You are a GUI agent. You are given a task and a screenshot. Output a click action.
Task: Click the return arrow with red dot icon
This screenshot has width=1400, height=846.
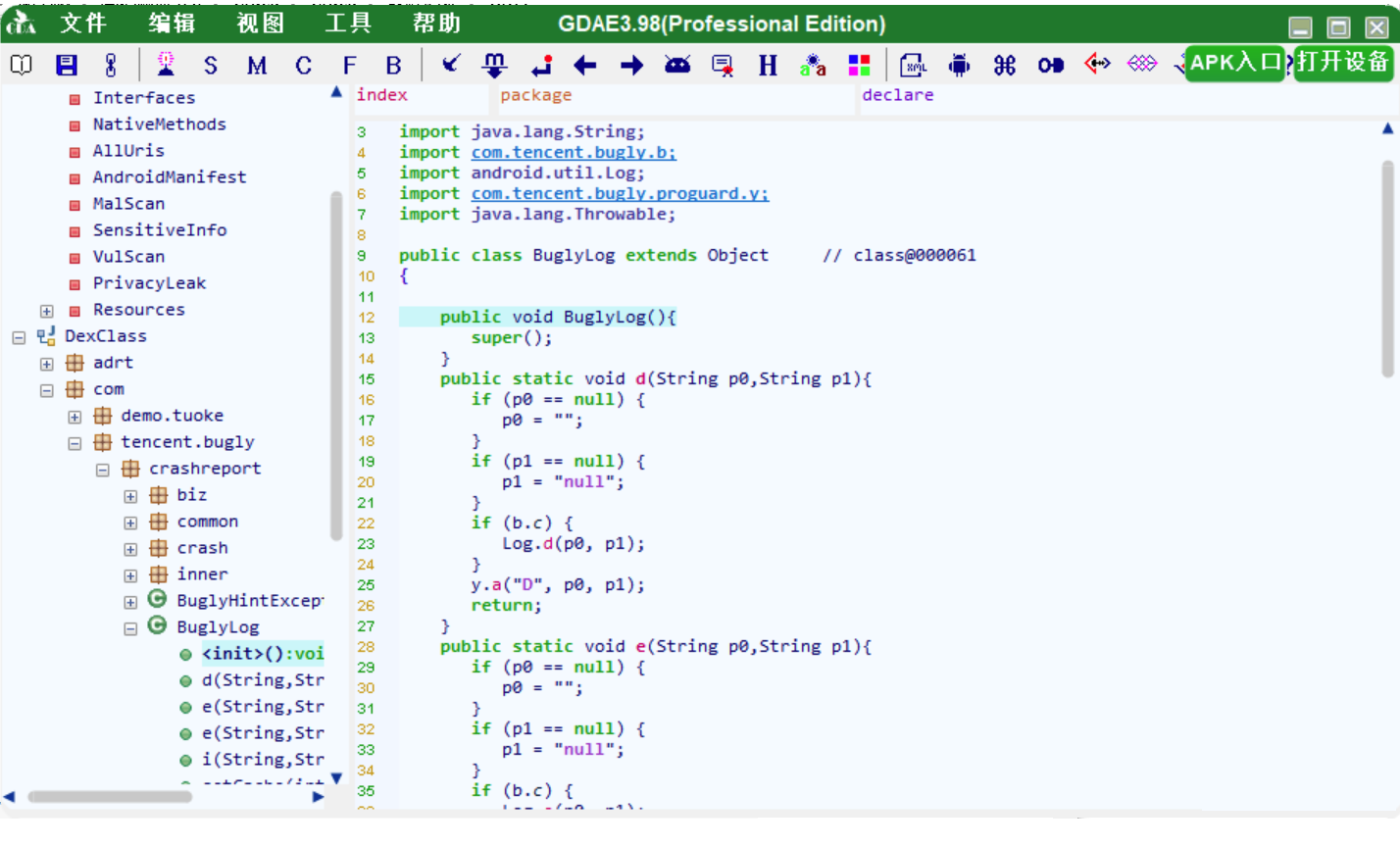[x=541, y=66]
